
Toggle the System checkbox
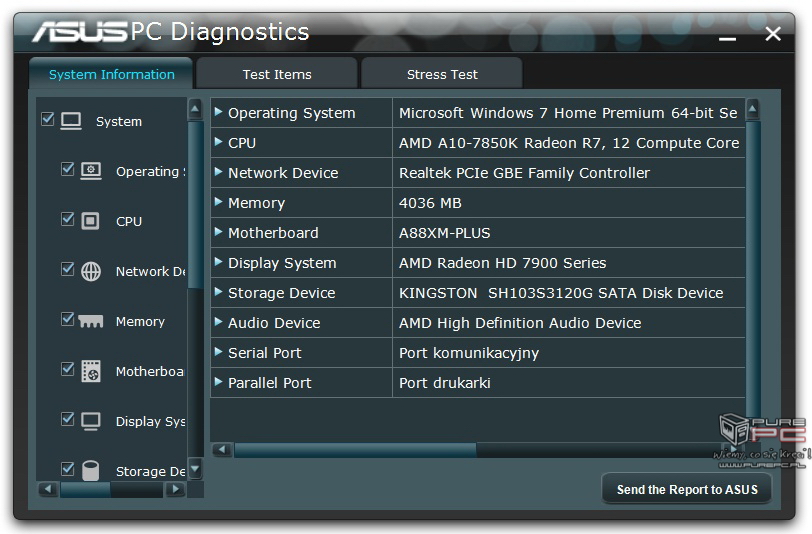48,119
